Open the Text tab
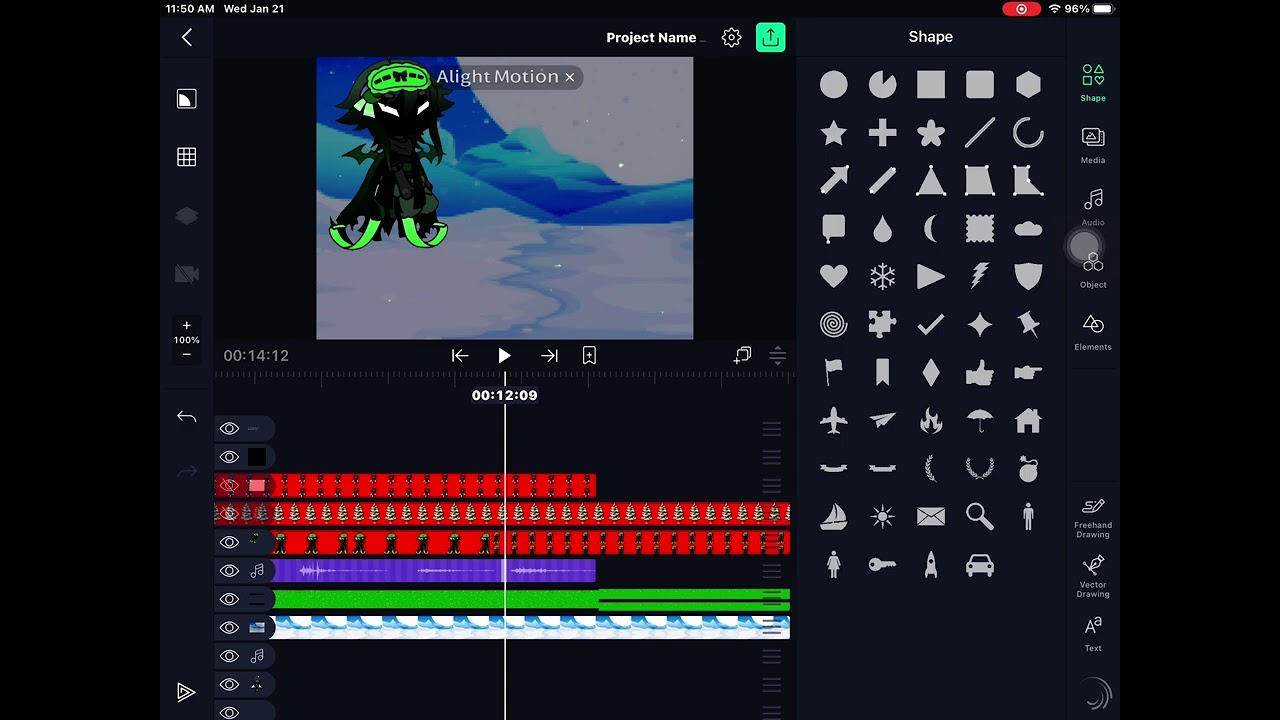This screenshot has height=720, width=1280. (x=1093, y=634)
